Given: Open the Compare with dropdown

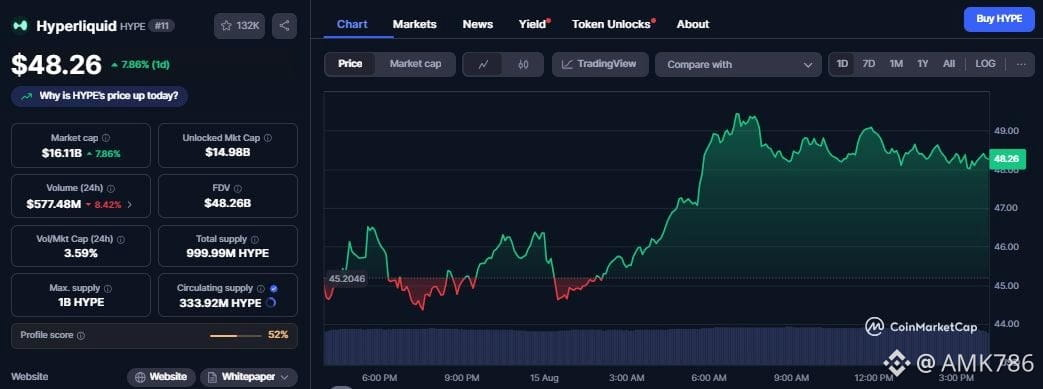Looking at the screenshot, I should (x=738, y=65).
